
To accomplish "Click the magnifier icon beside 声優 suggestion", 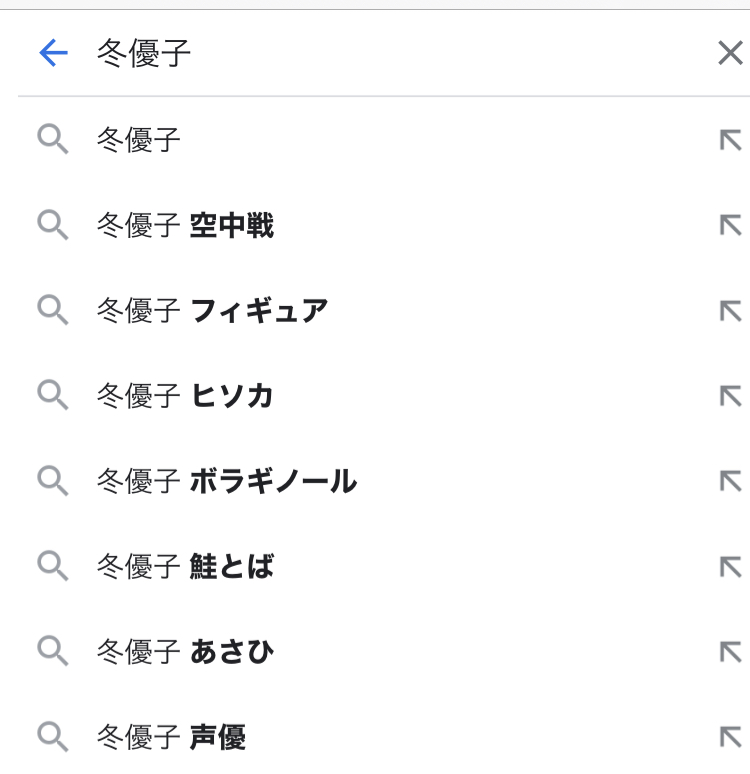I will coord(53,738).
